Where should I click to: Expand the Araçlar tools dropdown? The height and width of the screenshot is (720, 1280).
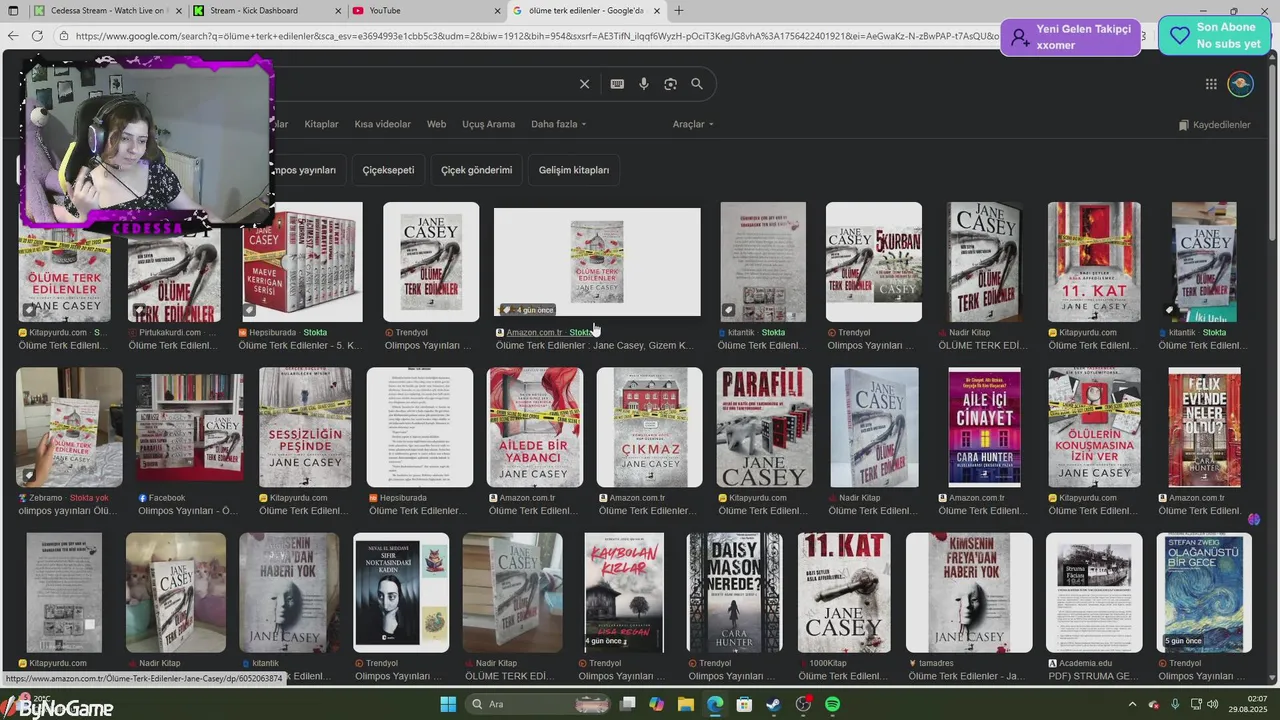[x=693, y=124]
